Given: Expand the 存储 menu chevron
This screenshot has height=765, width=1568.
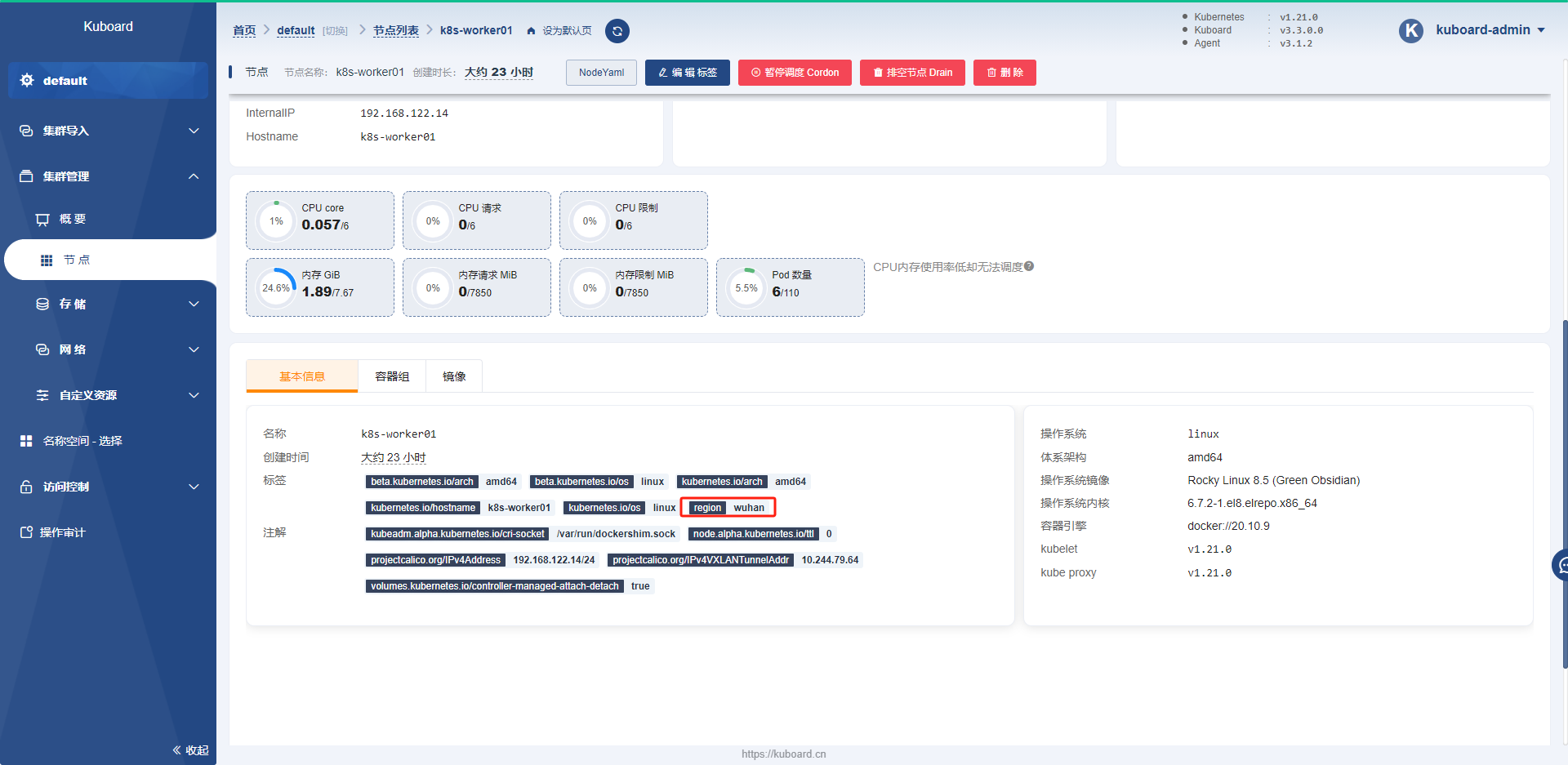Looking at the screenshot, I should point(194,304).
